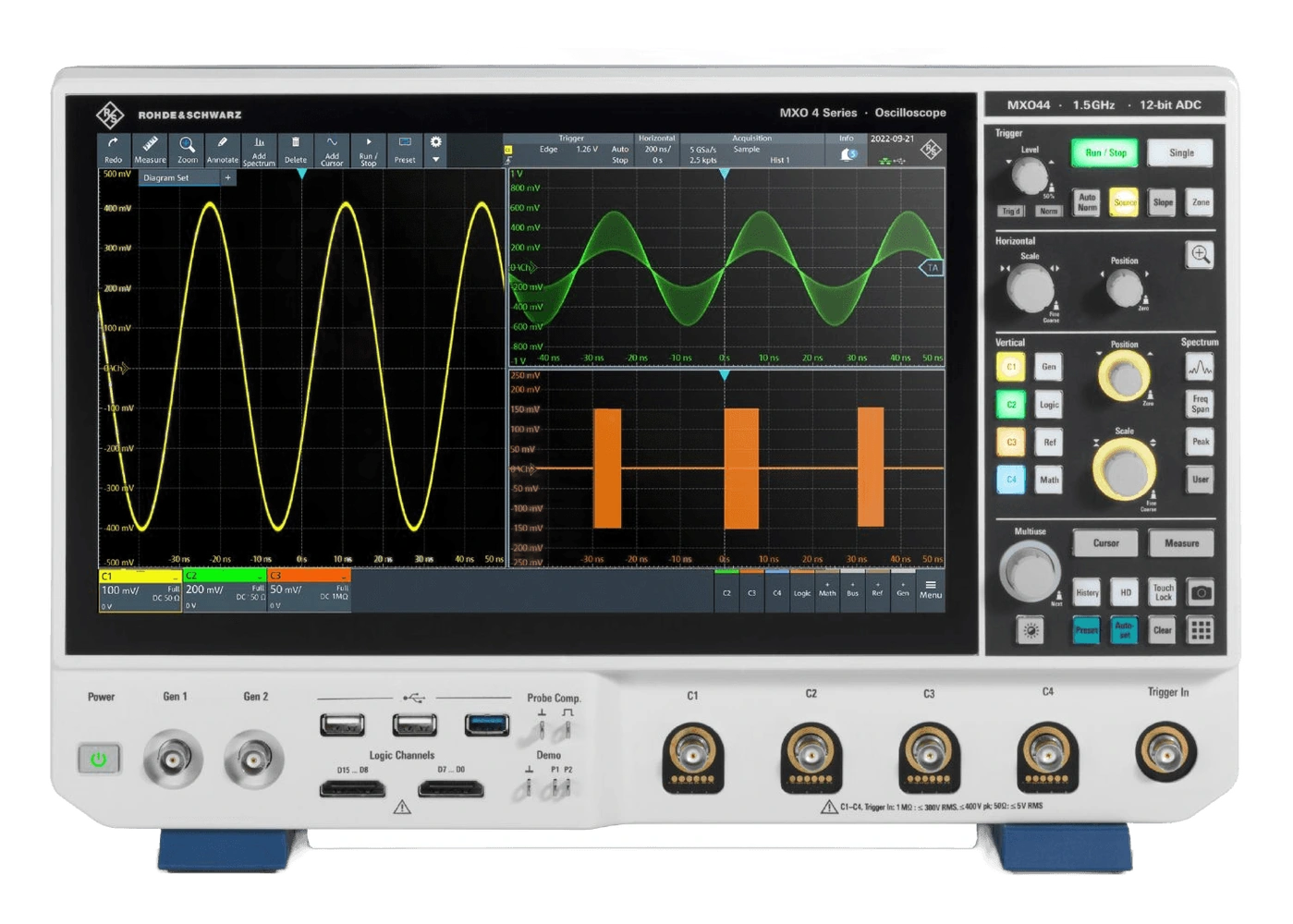Click the Multiuse rotary knob
The width and height of the screenshot is (1293, 924).
click(x=1030, y=572)
